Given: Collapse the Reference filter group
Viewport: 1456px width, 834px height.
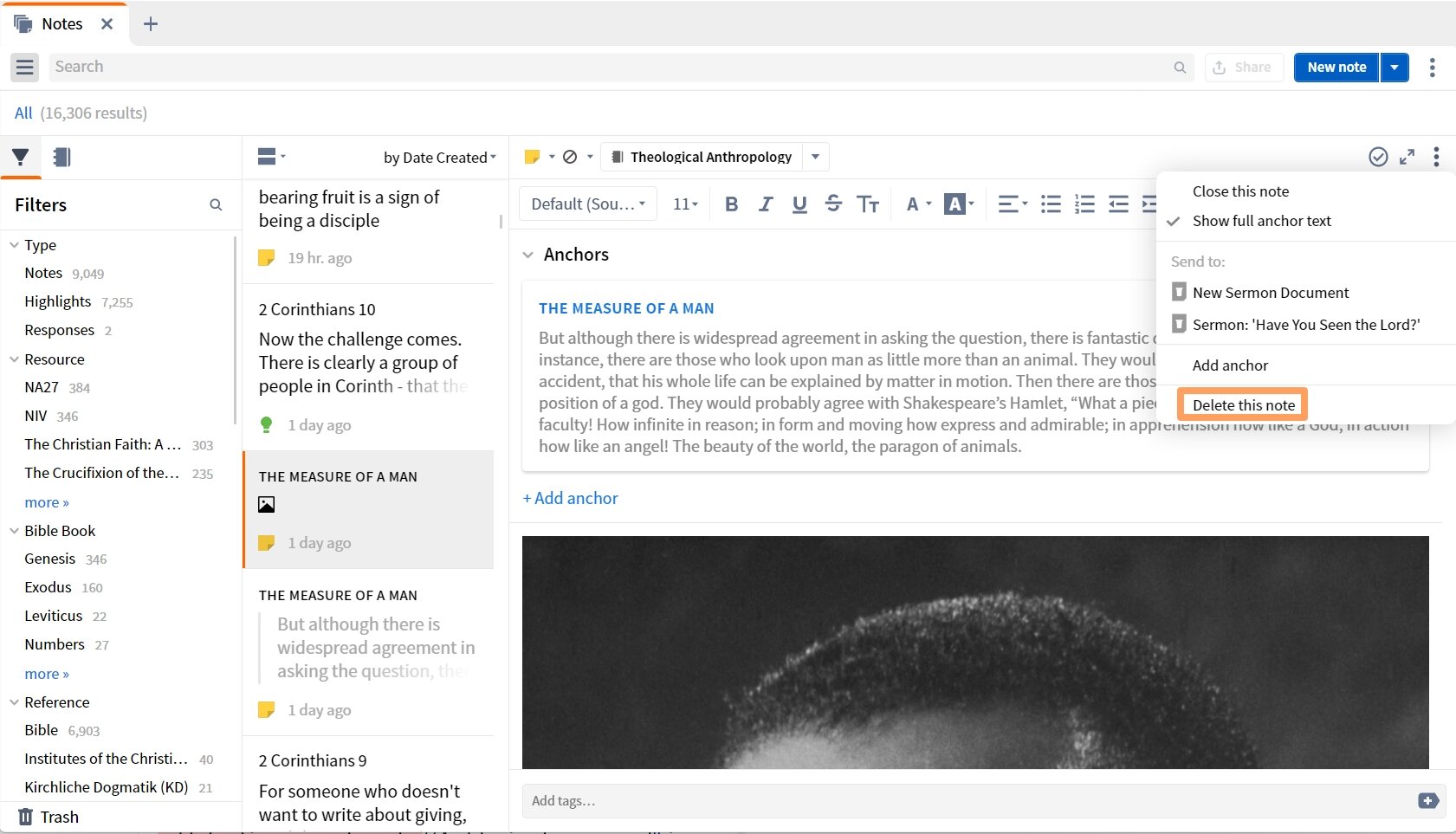Looking at the screenshot, I should point(14,702).
